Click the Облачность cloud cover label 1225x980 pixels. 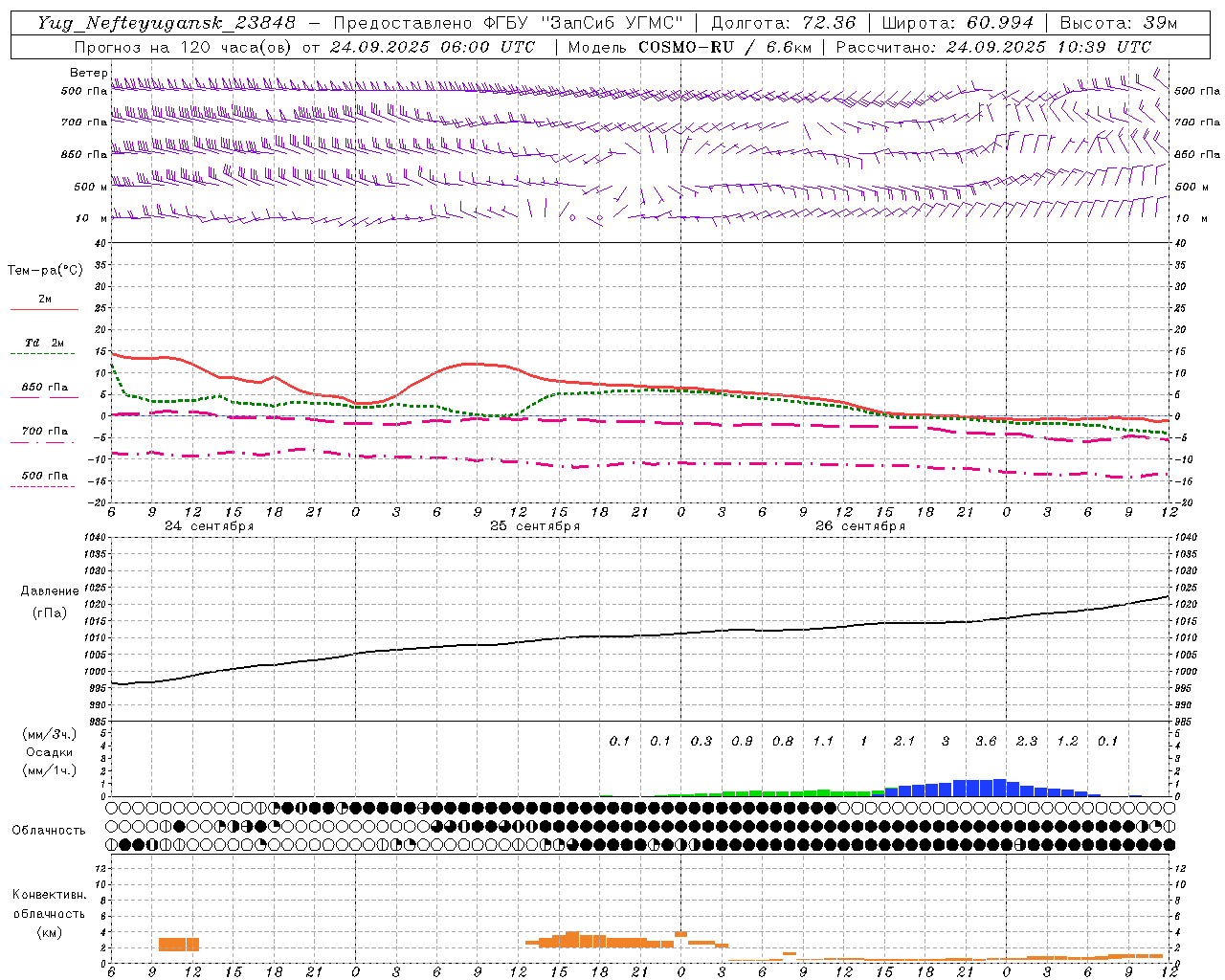49,830
